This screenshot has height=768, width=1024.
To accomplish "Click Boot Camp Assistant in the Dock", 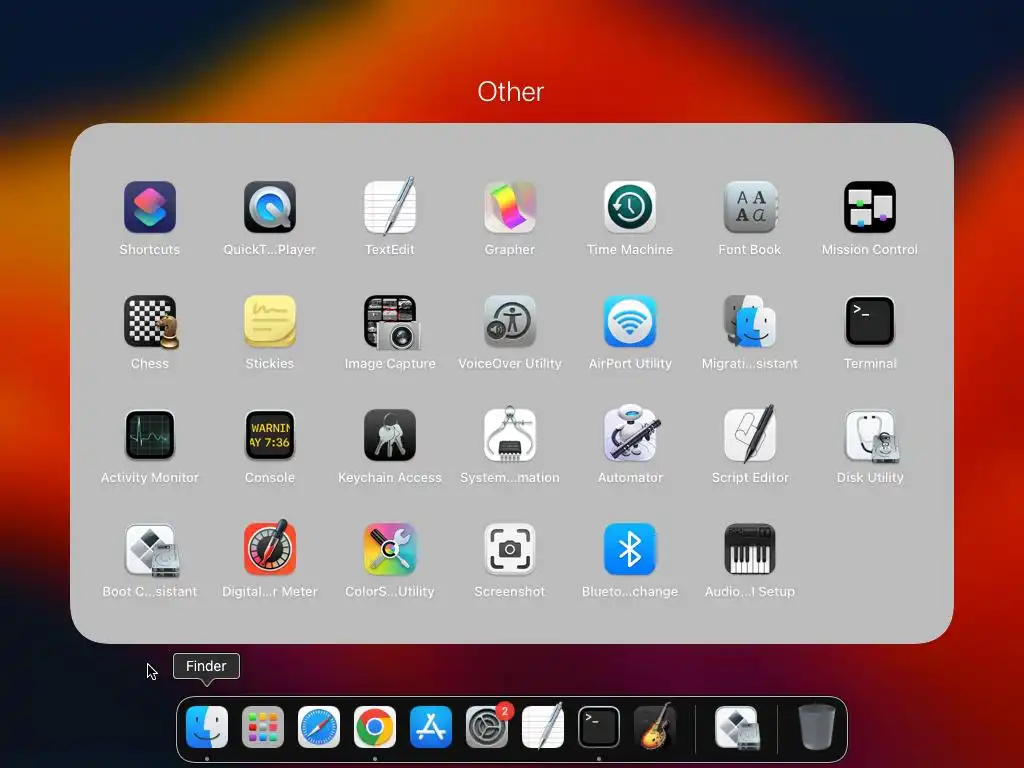I will [x=737, y=727].
